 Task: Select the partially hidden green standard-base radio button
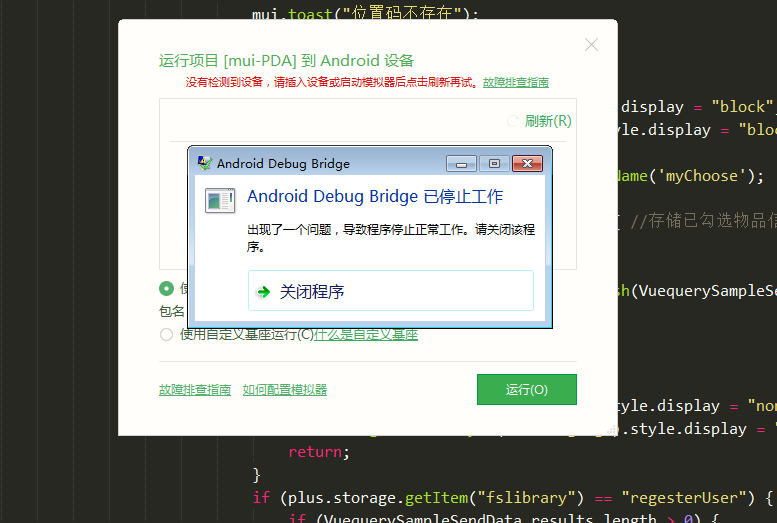pyautogui.click(x=166, y=288)
